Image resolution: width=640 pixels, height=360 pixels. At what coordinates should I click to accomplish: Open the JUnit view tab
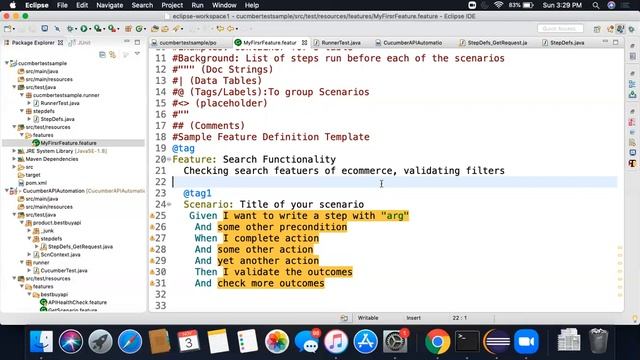click(x=80, y=42)
